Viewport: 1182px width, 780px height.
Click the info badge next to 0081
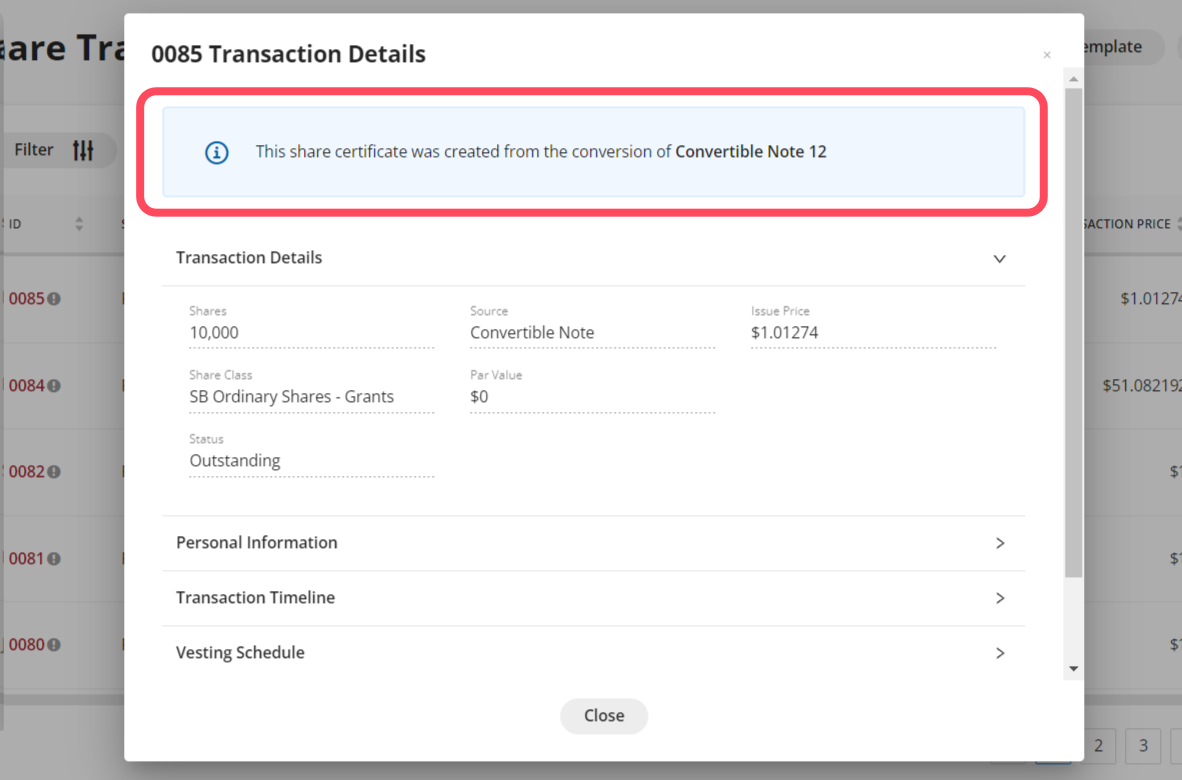54,559
